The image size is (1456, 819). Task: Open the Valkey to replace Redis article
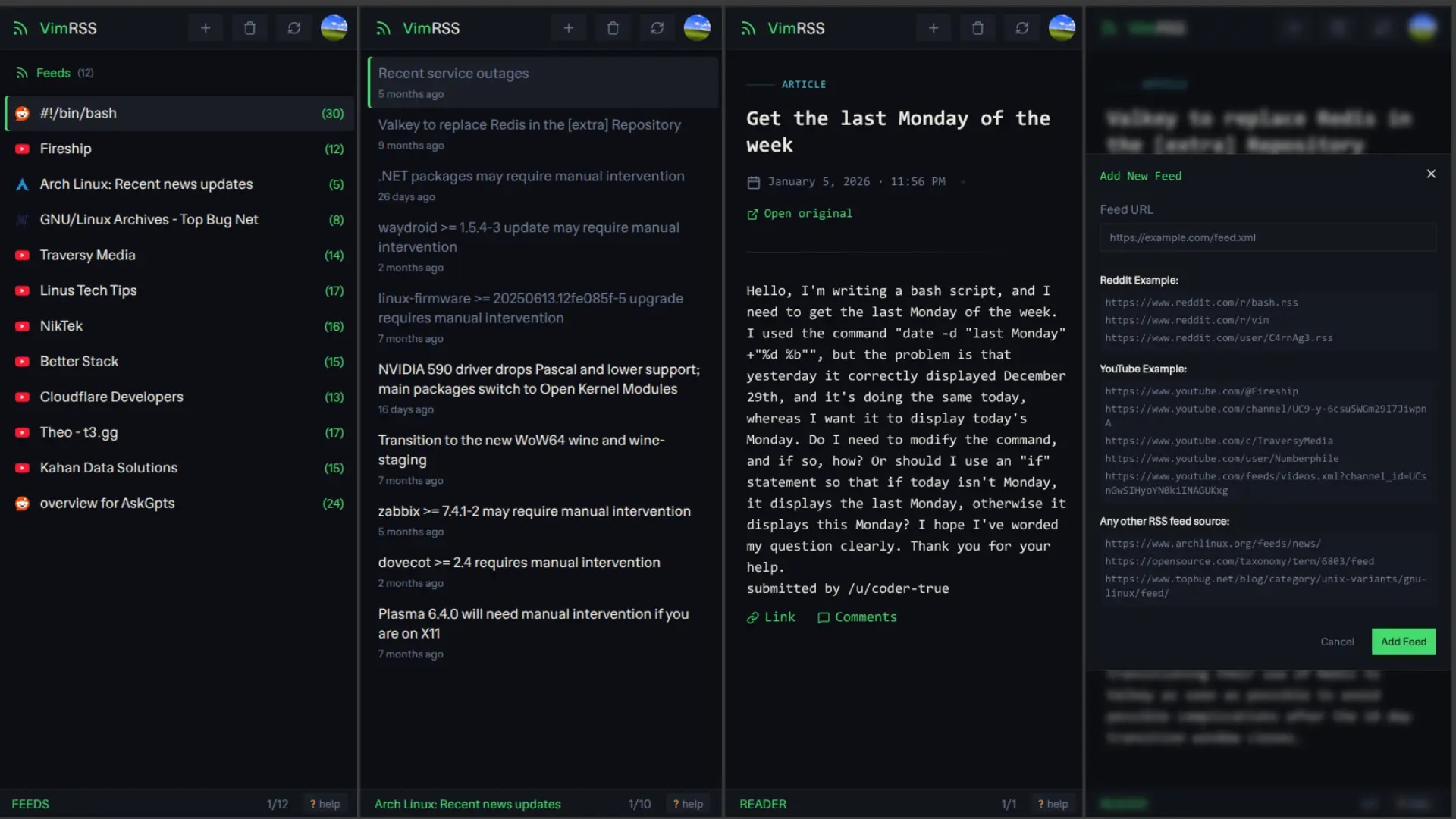(529, 125)
